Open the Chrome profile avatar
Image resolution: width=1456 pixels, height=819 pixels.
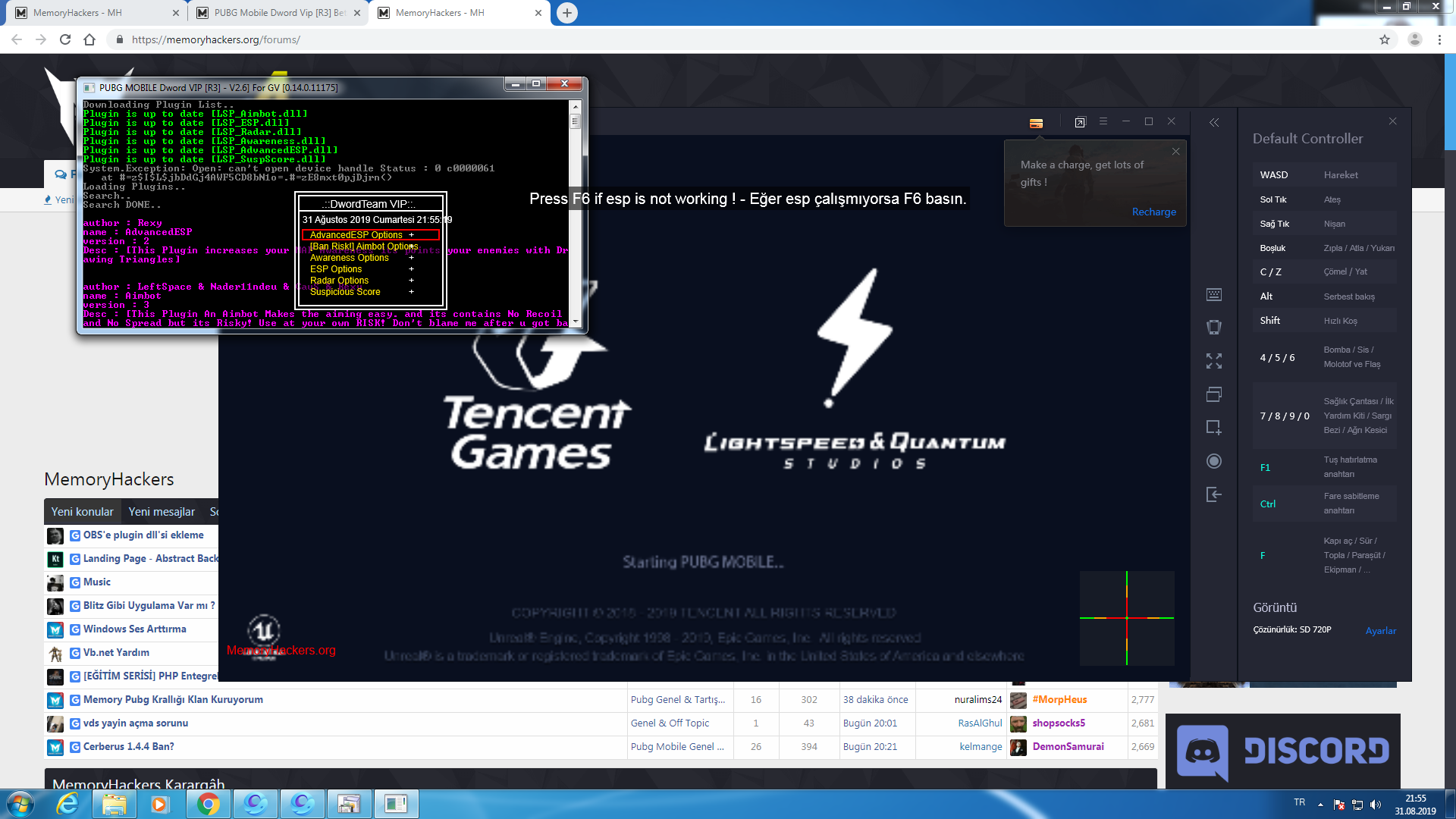tap(1414, 39)
